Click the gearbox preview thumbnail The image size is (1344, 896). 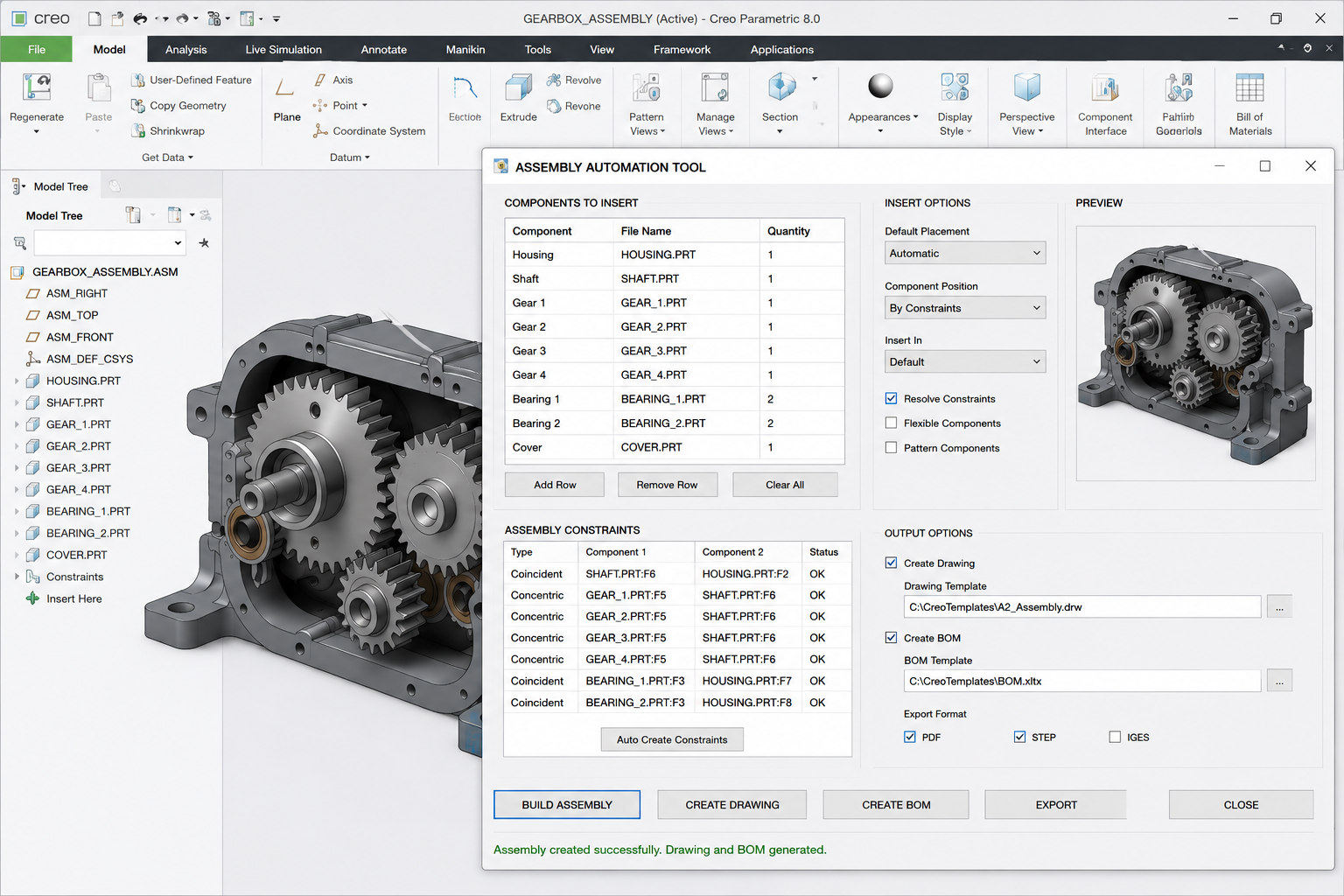tap(1195, 353)
